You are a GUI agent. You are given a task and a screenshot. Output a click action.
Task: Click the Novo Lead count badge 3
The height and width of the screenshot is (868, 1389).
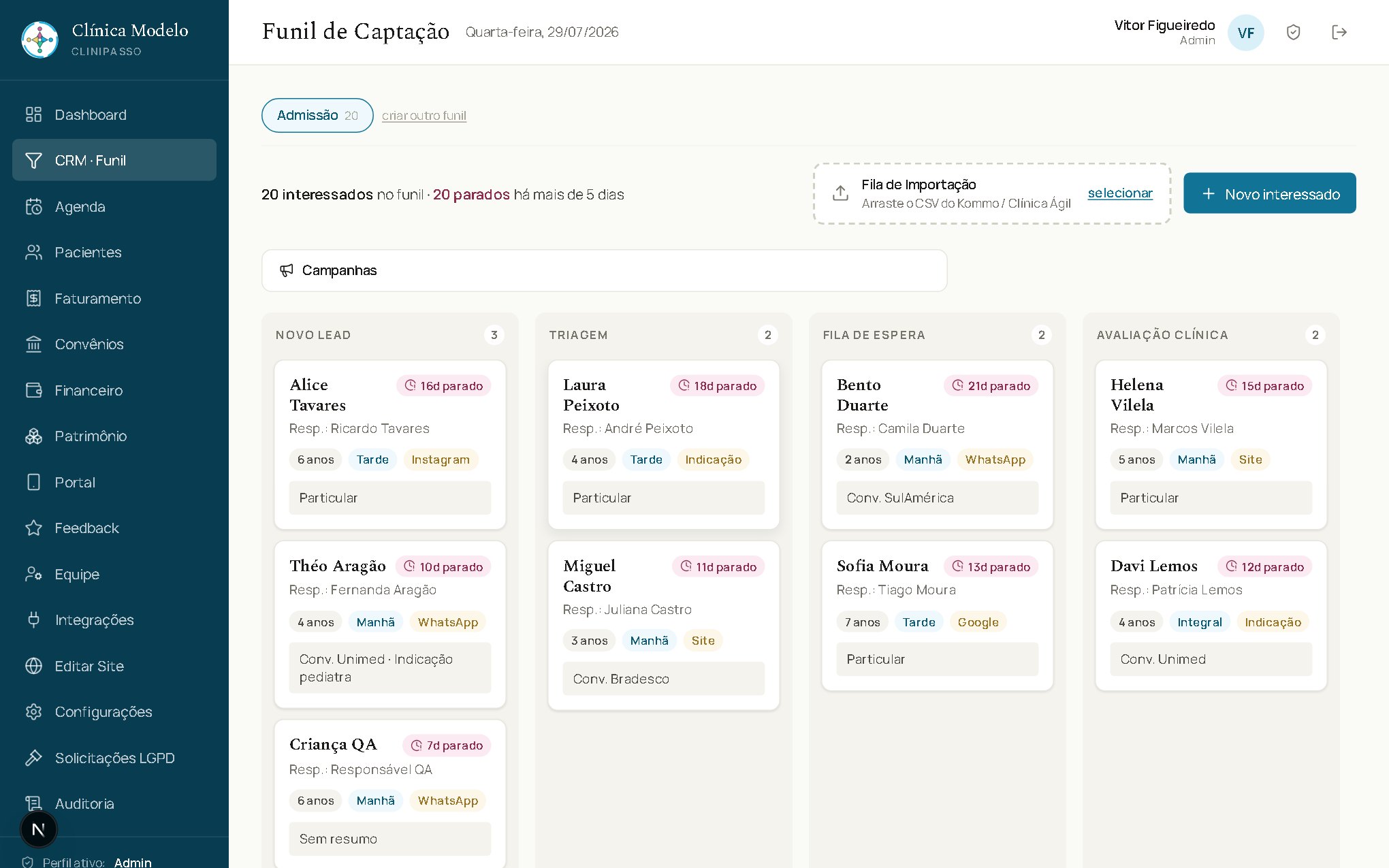[x=494, y=335]
